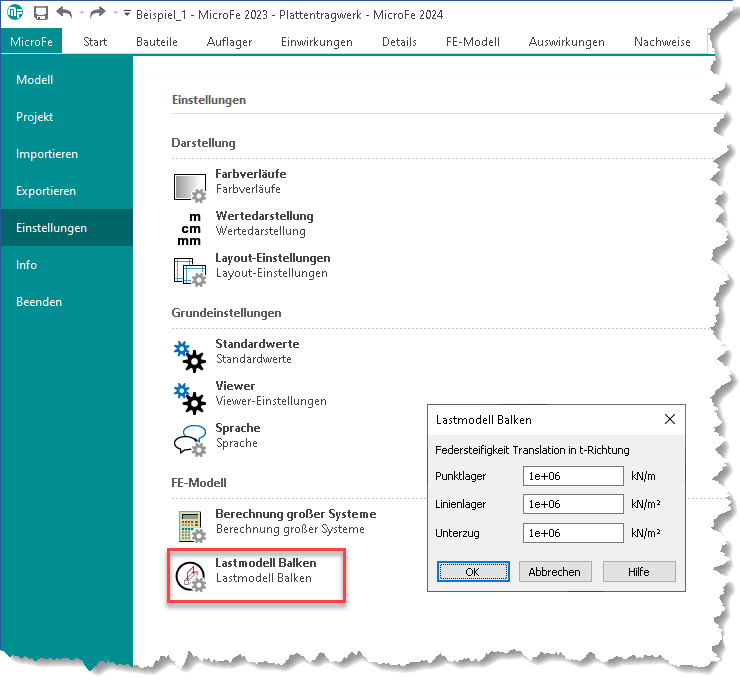This screenshot has height=678, width=740.
Task: Click Abbrechen in the Lastmodell Balken dialog
Action: [x=555, y=572]
